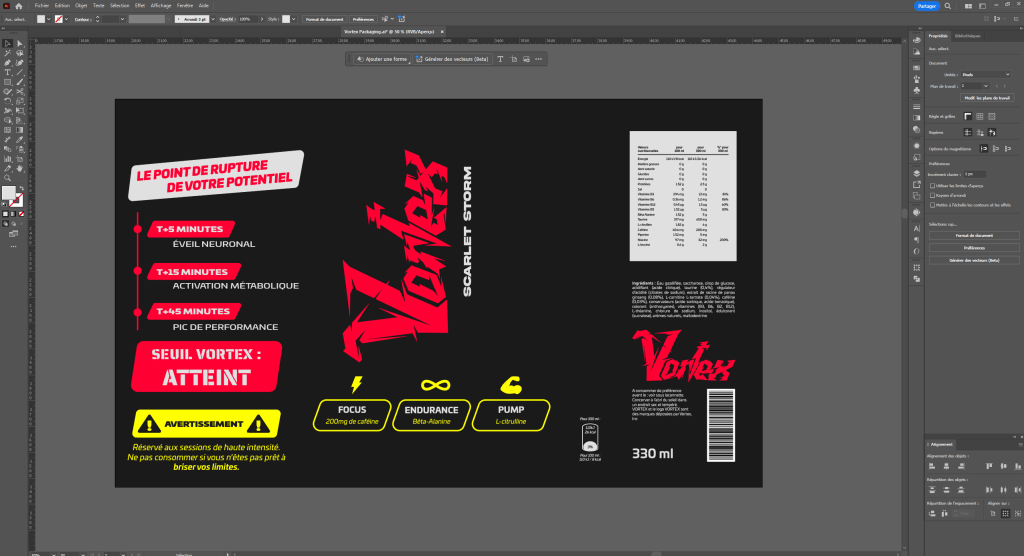Screen dimensions: 1024x556
Task: Open the Unités dropdown set to Pixels
Action: point(984,73)
